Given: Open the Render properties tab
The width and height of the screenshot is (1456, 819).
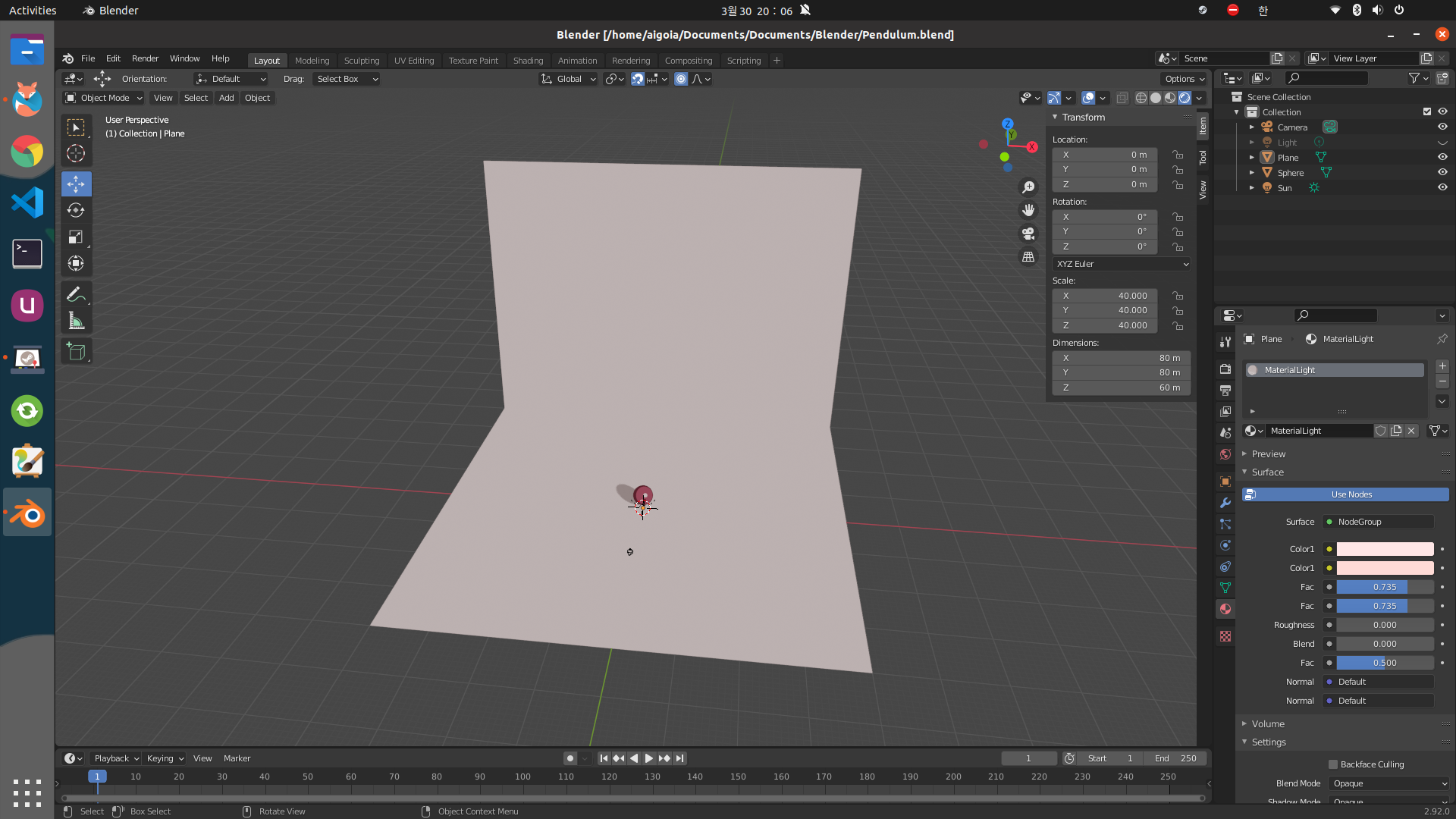Looking at the screenshot, I should [1225, 369].
